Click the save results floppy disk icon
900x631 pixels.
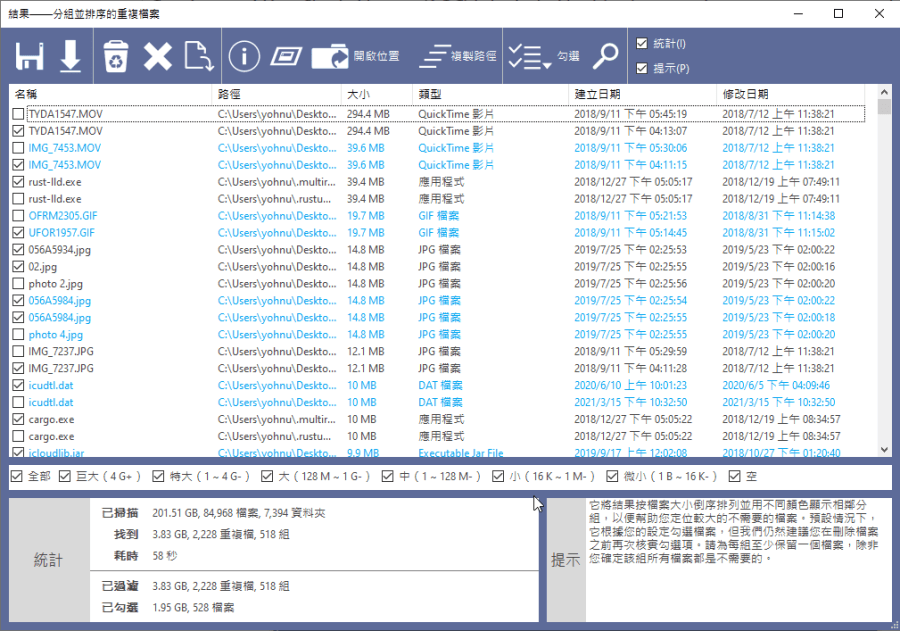[x=30, y=57]
